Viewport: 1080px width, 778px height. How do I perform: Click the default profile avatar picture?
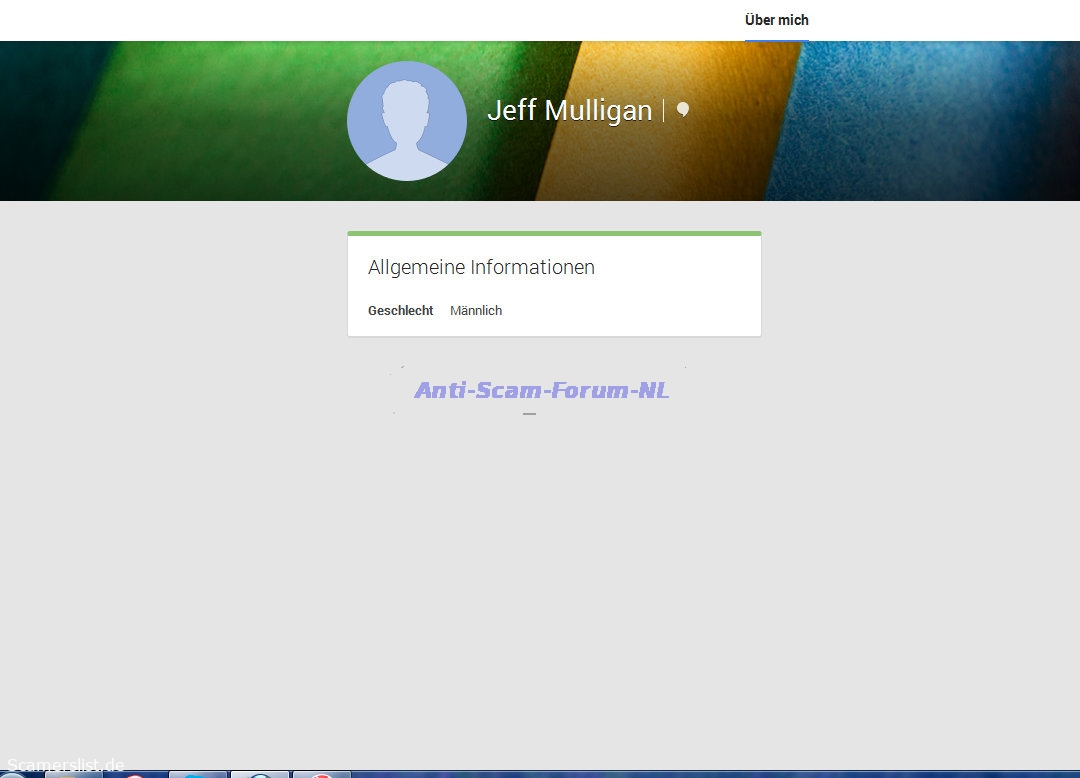(x=406, y=121)
